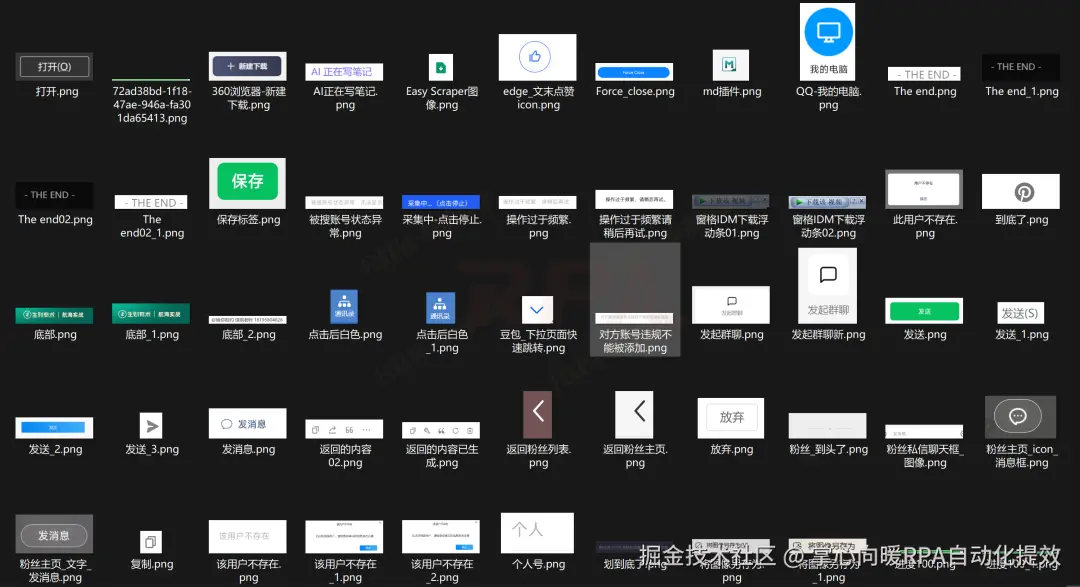Select 豆包_下拉页面快速跳转.png chevron icon
This screenshot has width=1080, height=587.
[x=537, y=309]
